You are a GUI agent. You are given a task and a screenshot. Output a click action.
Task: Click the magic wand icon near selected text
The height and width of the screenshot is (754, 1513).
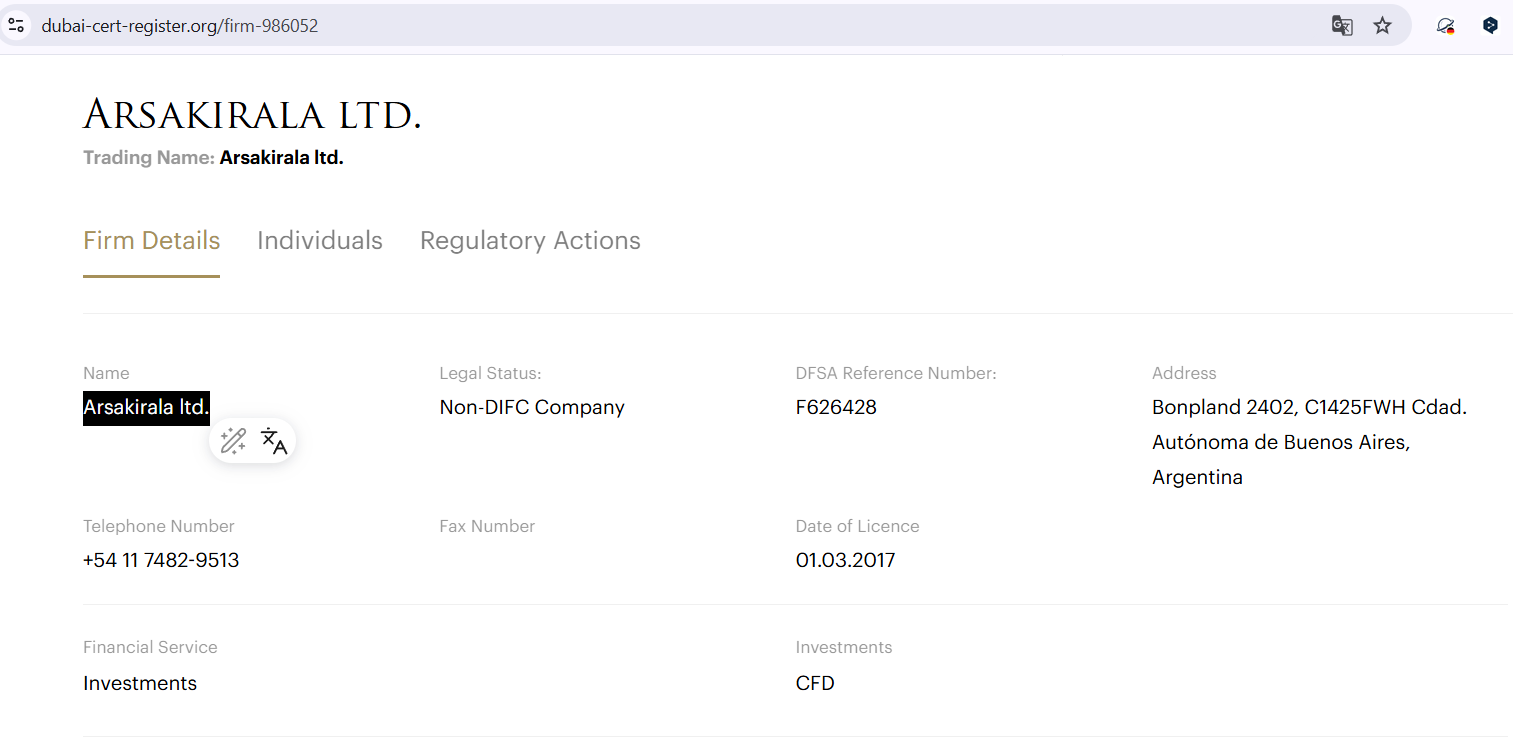click(233, 441)
